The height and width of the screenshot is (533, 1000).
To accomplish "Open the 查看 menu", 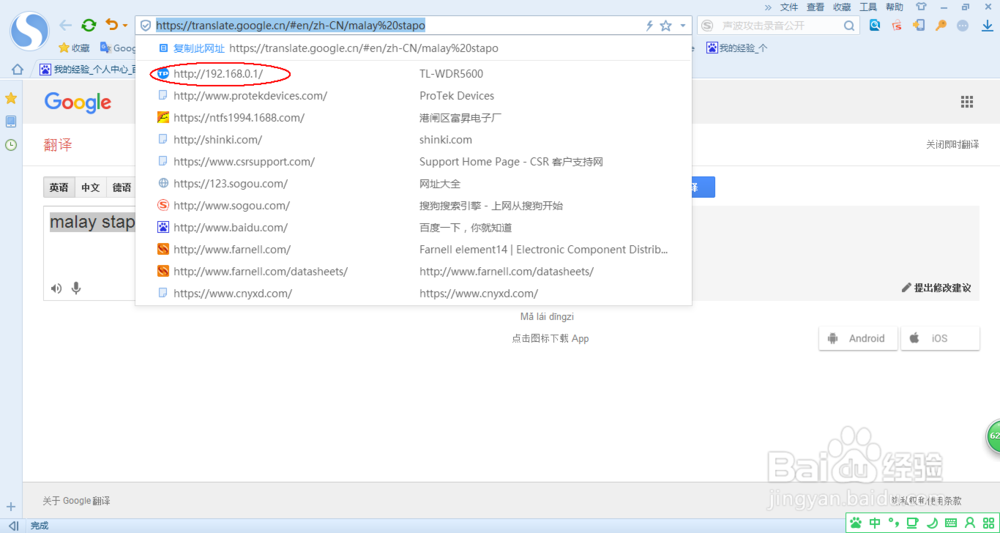I will (x=815, y=7).
